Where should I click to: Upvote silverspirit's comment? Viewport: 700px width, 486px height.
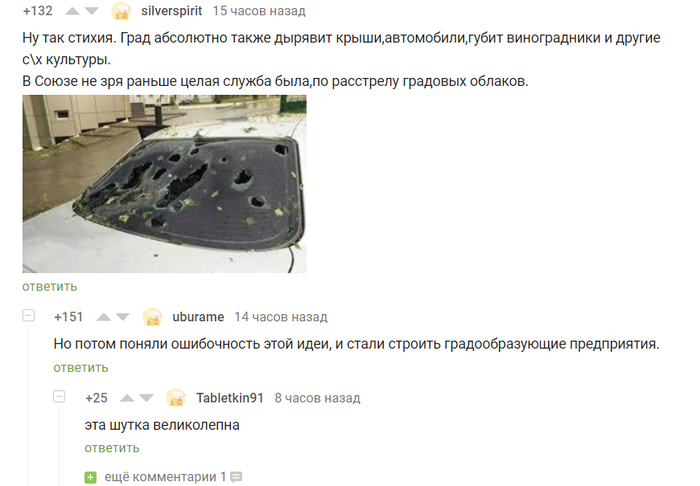point(72,11)
